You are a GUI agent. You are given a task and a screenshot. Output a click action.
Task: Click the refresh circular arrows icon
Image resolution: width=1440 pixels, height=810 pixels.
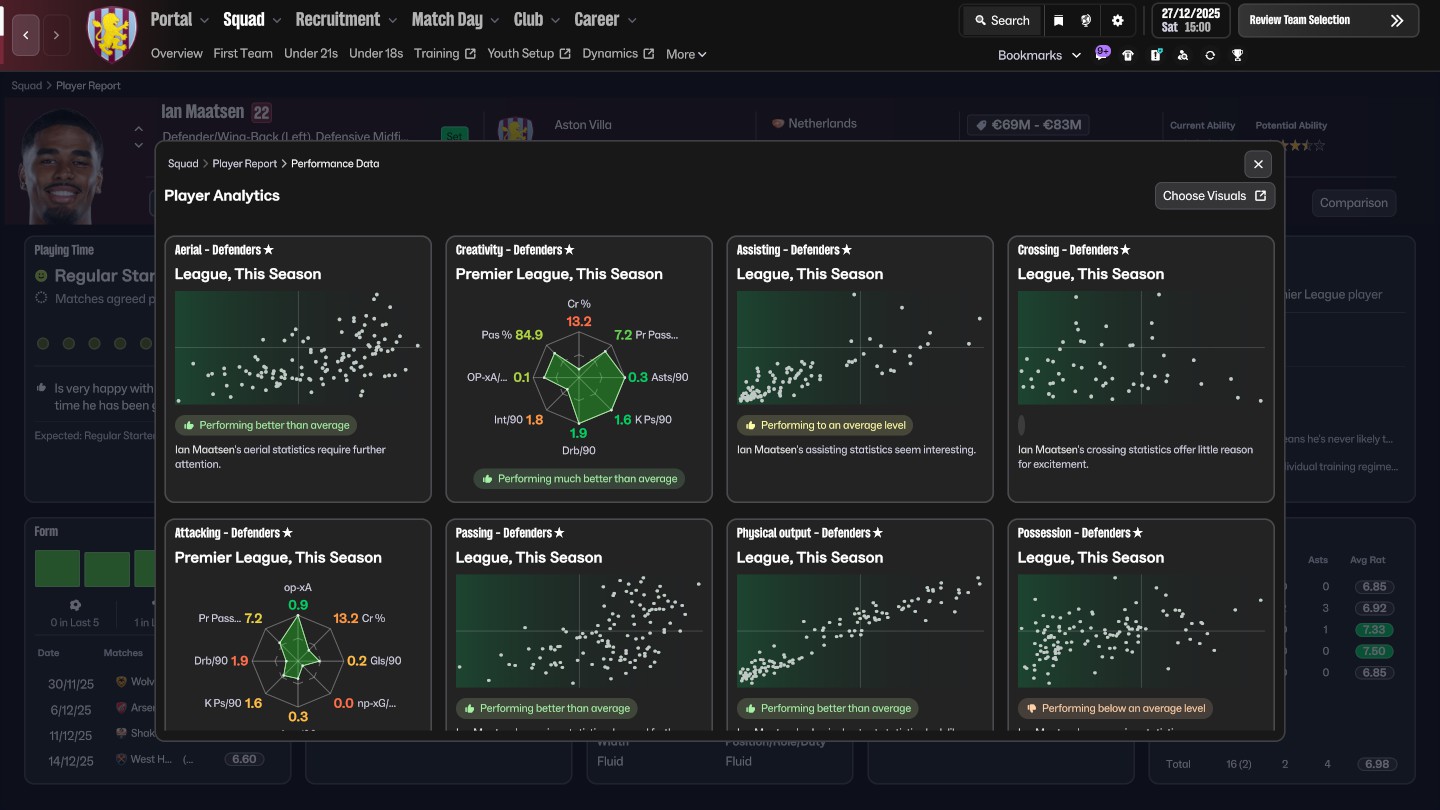1210,55
